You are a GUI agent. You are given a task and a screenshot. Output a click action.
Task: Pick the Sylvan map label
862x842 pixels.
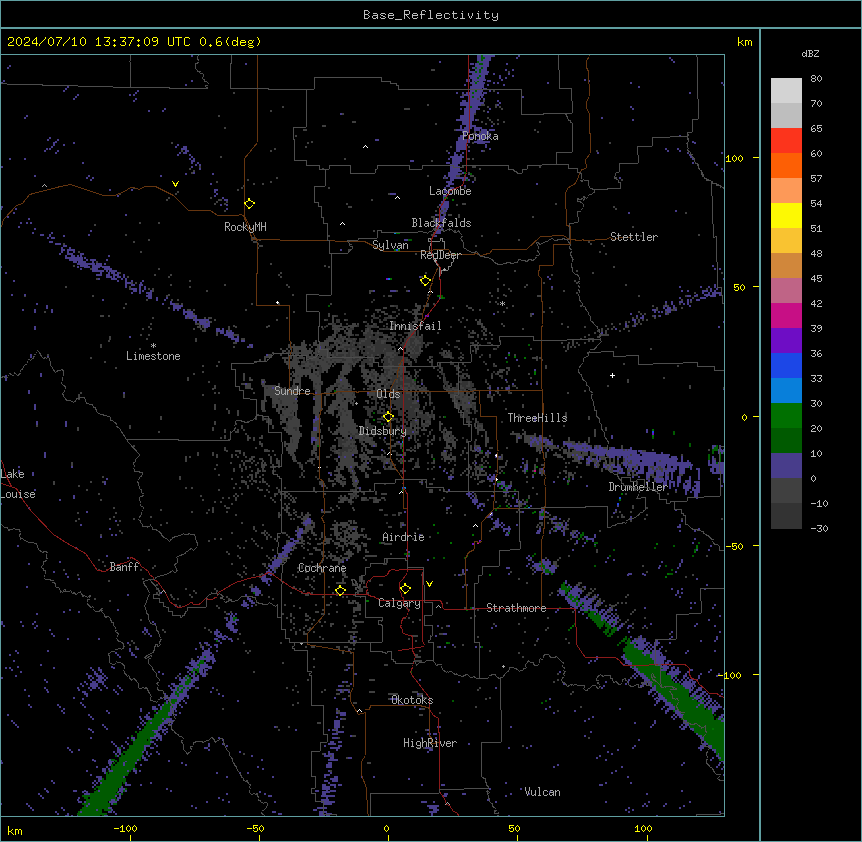[390, 245]
